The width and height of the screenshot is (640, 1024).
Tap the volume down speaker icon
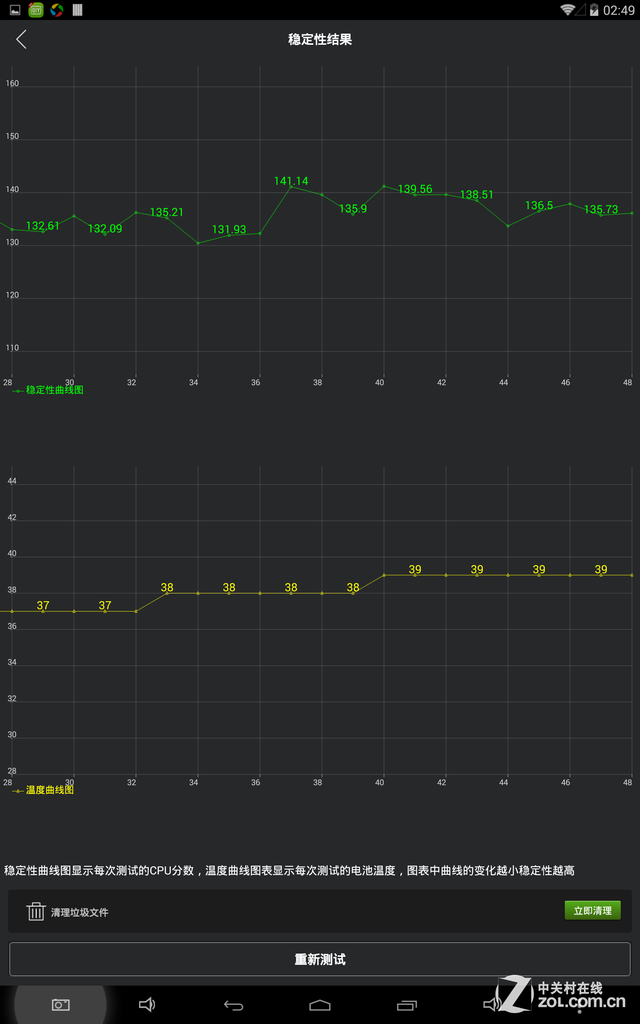[x=147, y=1004]
